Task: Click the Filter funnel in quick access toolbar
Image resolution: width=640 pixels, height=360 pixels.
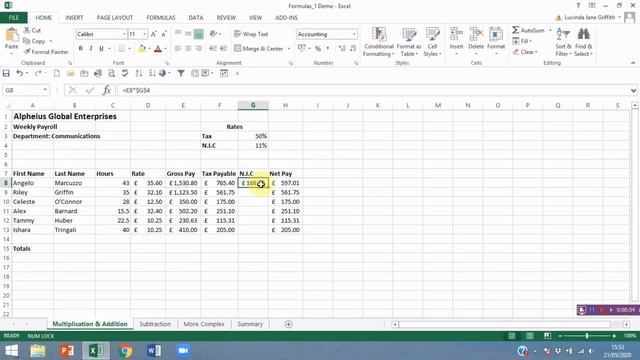Action: 181,73
